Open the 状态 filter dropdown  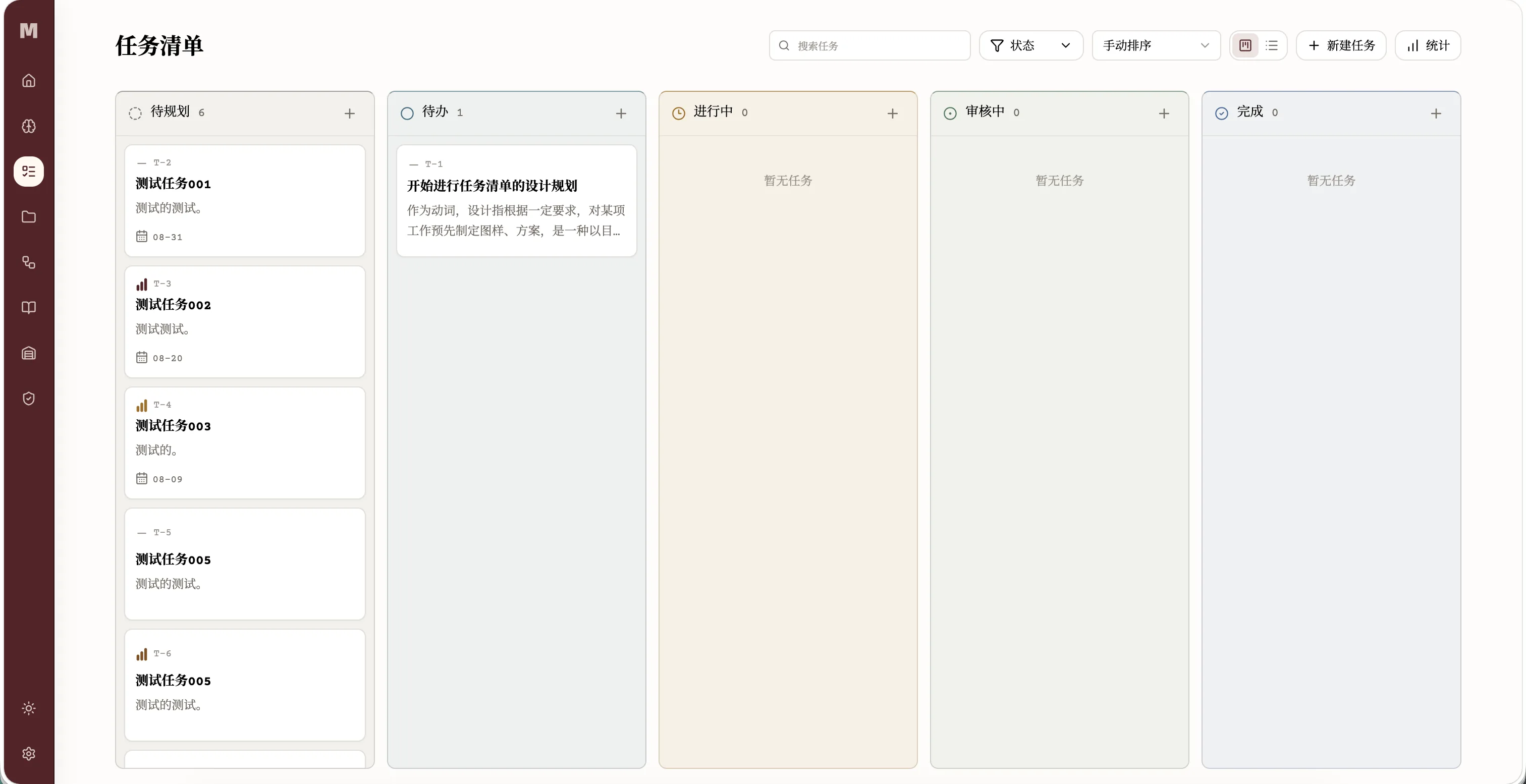tap(1031, 45)
